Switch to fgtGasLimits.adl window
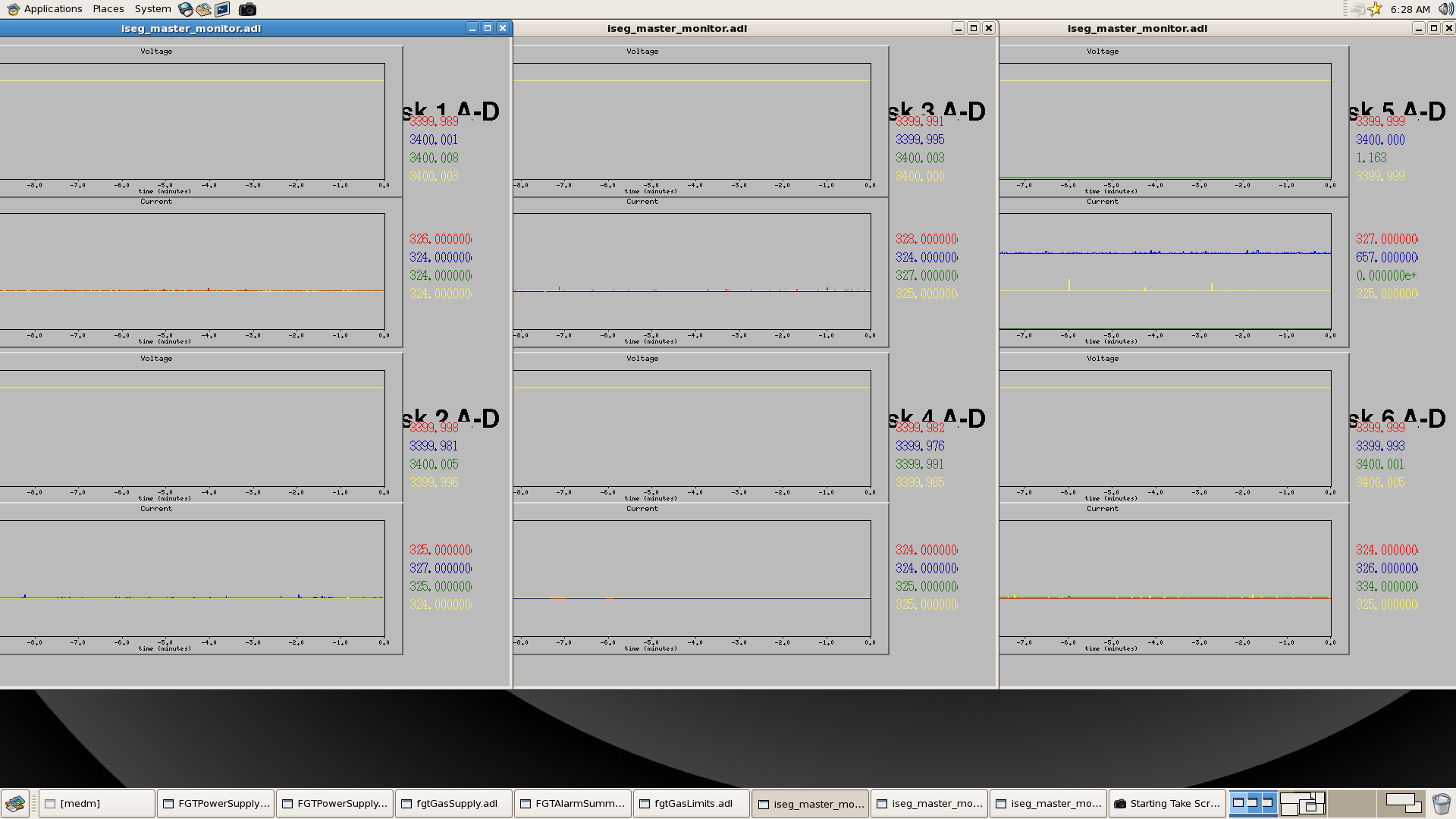The height and width of the screenshot is (819, 1456). 692,803
